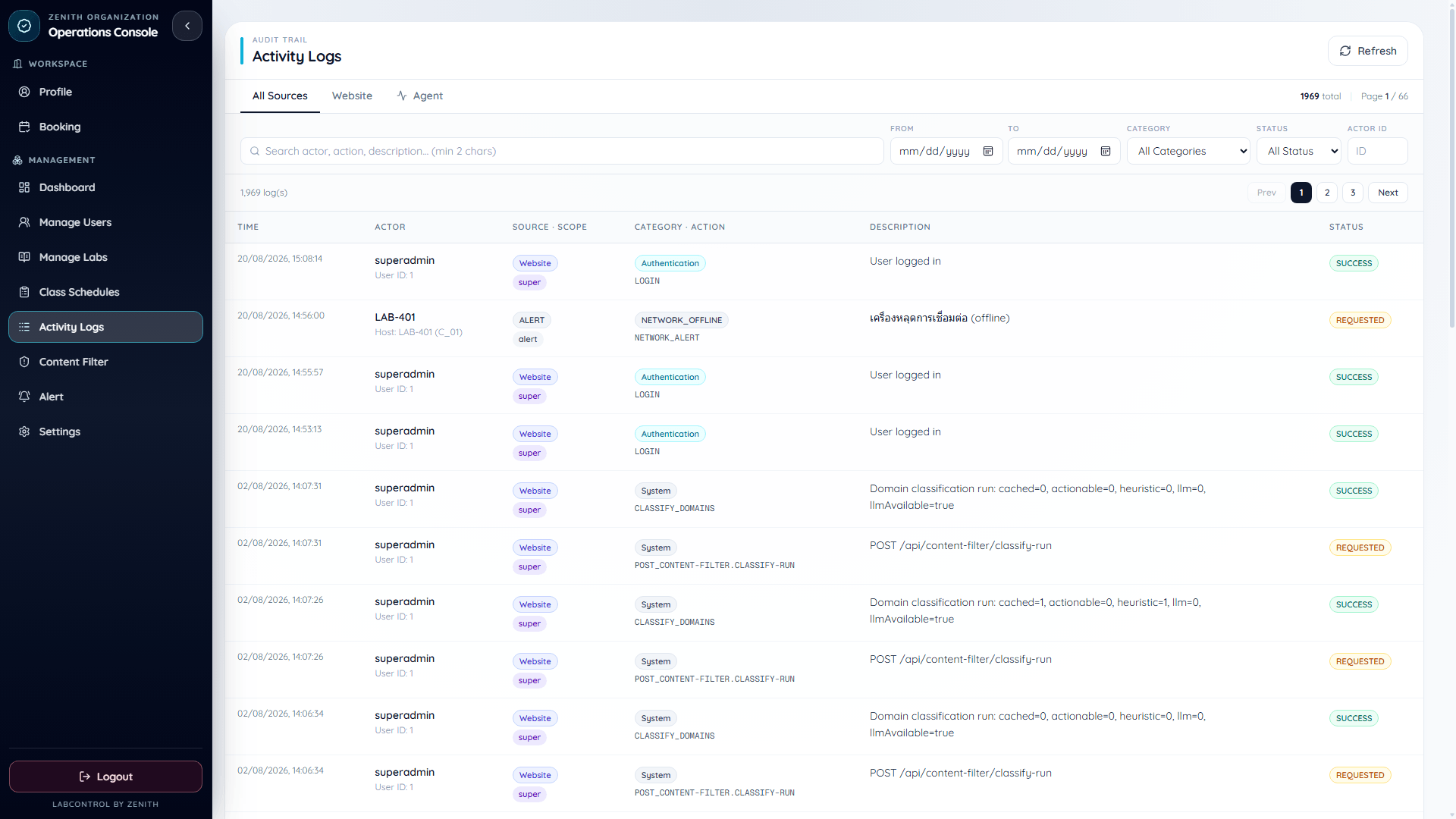This screenshot has width=1456, height=819.
Task: Click REQUESTED status of LAB-401 row
Action: click(1360, 320)
